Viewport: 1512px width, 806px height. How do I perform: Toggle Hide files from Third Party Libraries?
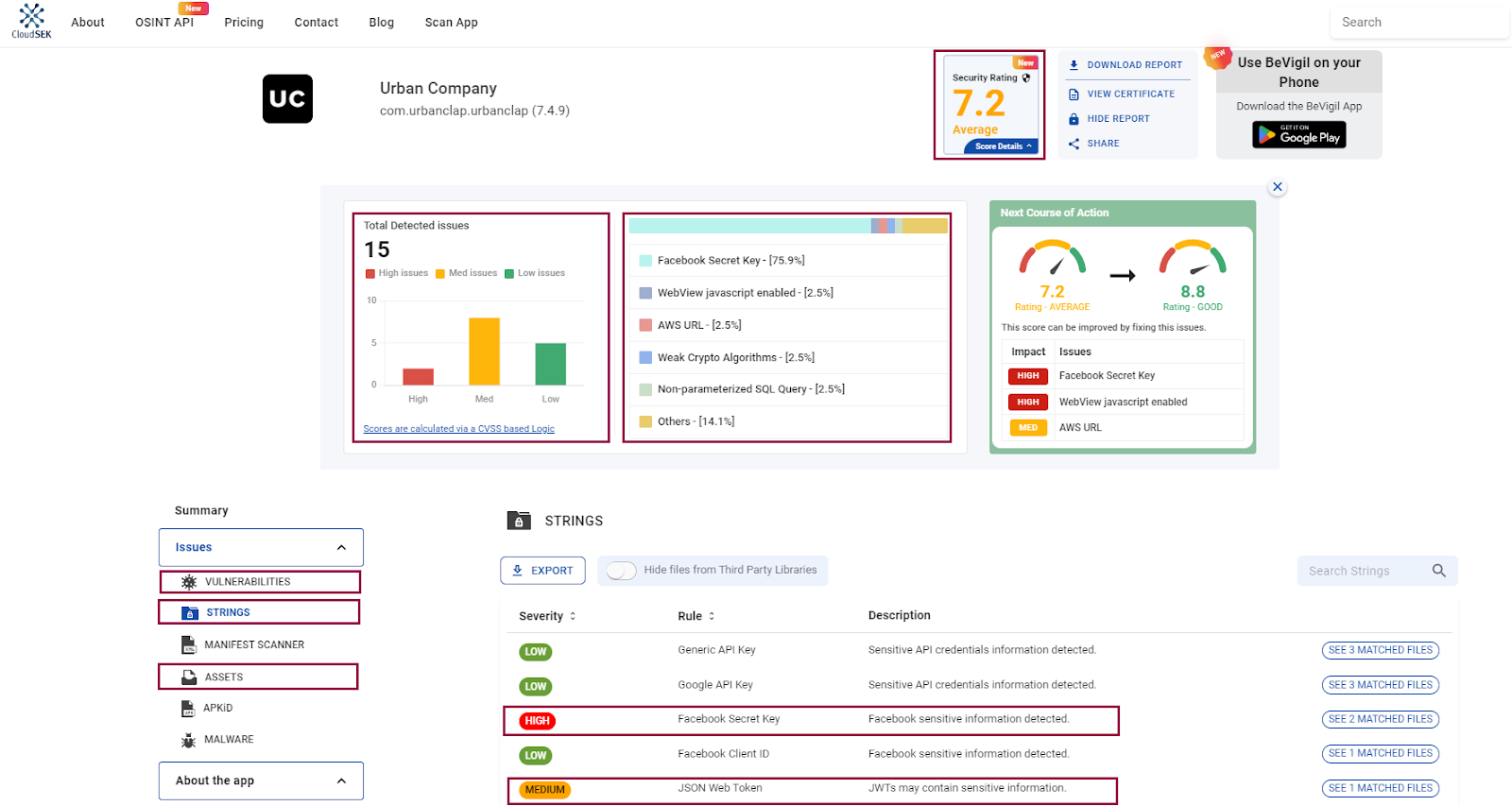click(x=621, y=571)
